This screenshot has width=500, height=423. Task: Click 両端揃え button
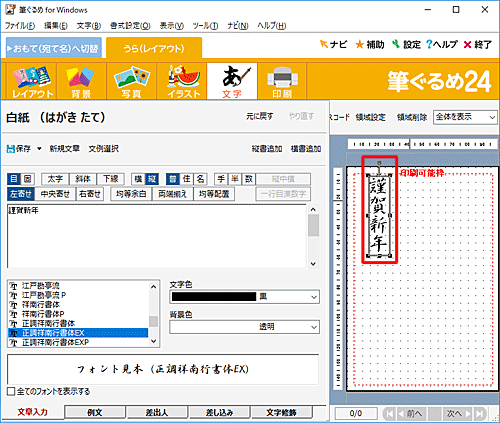(172, 194)
